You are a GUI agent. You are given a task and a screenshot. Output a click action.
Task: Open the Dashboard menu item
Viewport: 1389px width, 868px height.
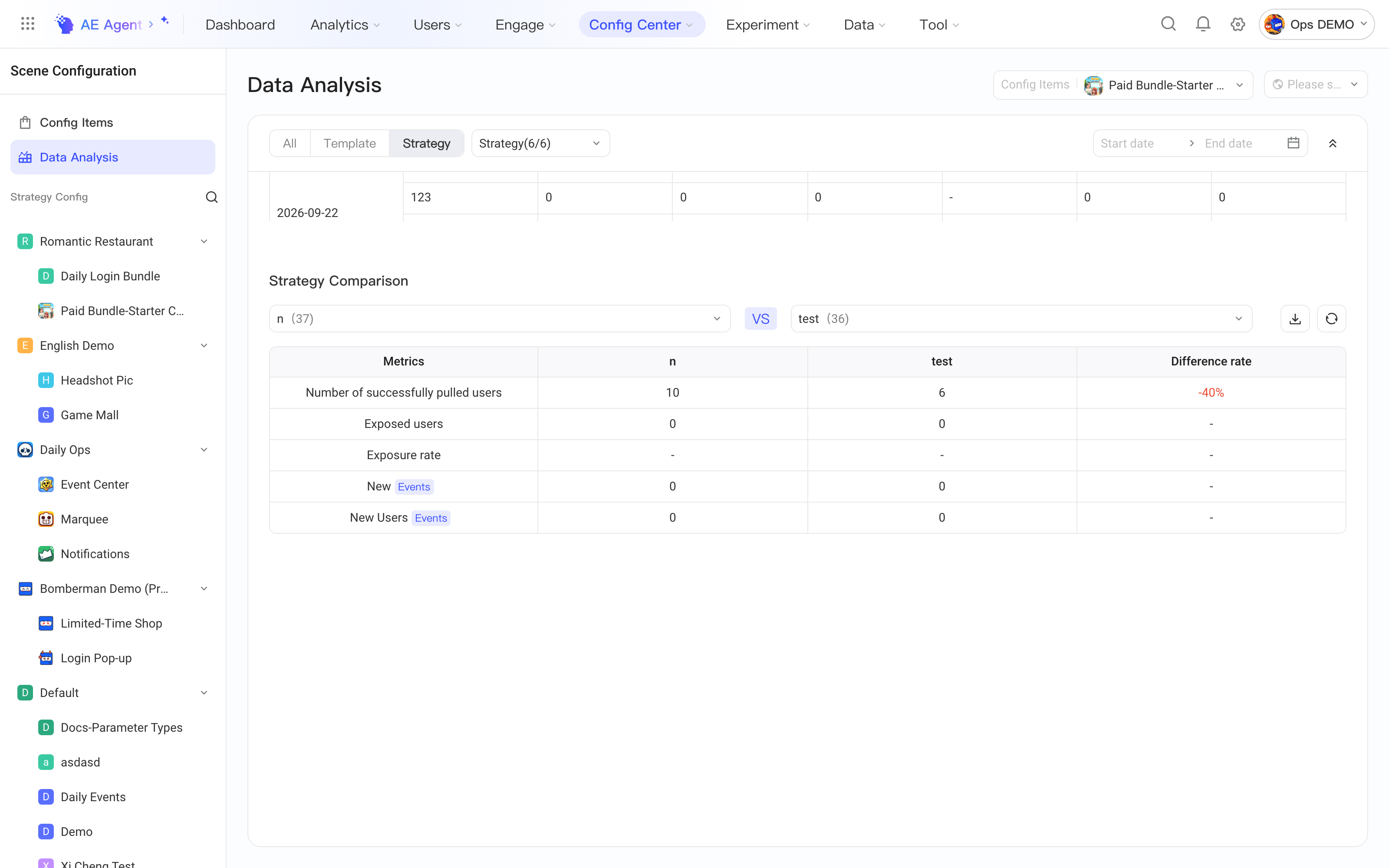[x=240, y=25]
